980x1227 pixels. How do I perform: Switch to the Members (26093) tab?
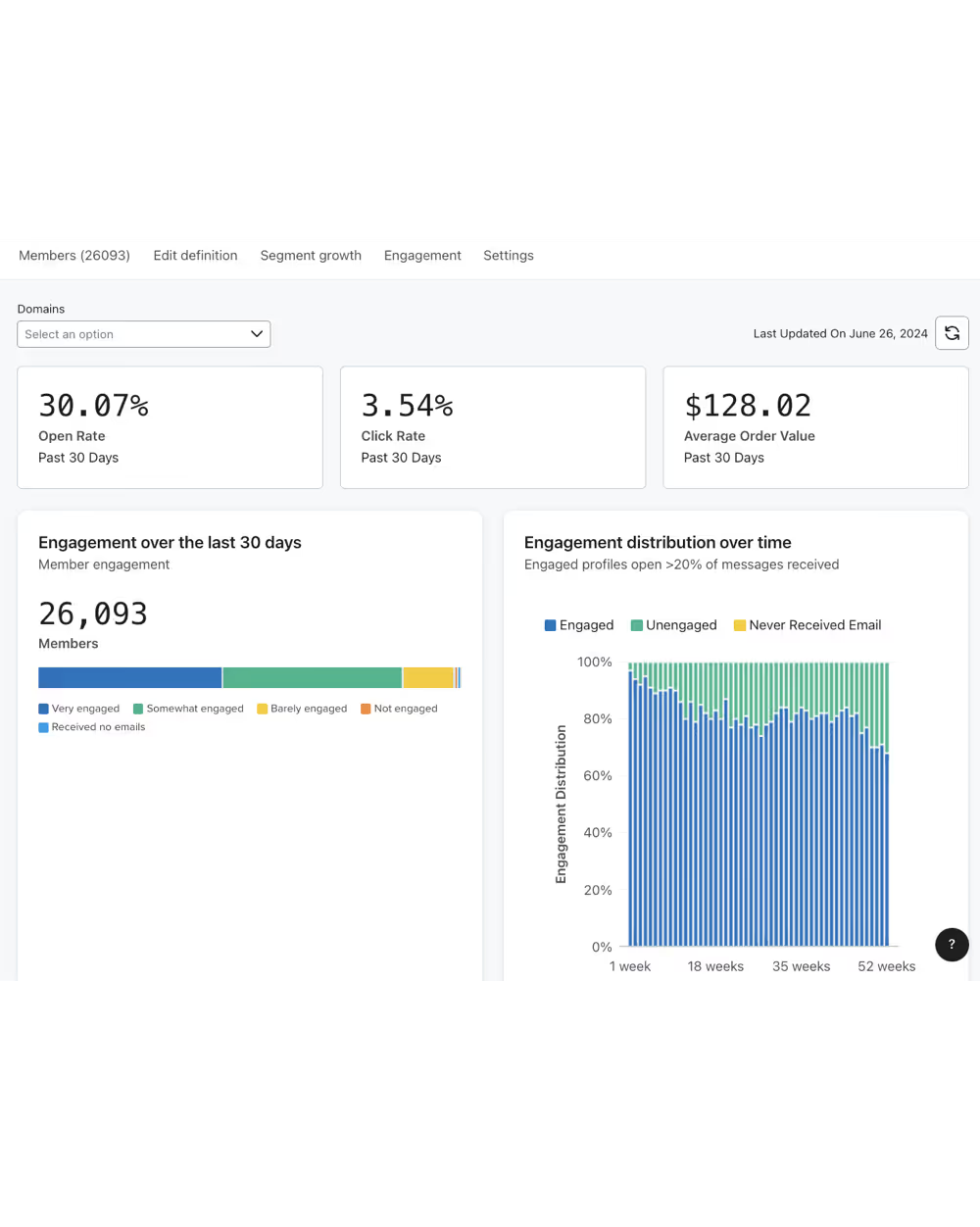click(74, 256)
